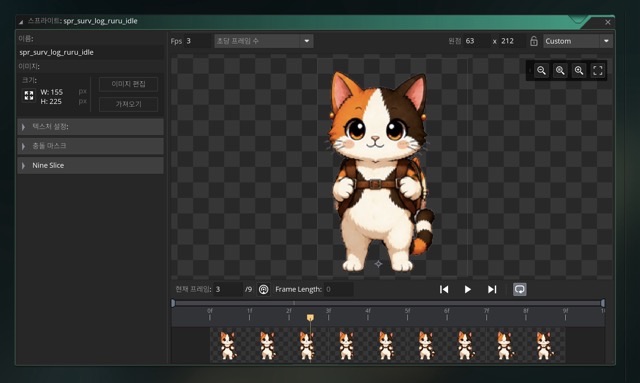Click the H: 225 height text
The height and width of the screenshot is (383, 640).
click(x=51, y=101)
